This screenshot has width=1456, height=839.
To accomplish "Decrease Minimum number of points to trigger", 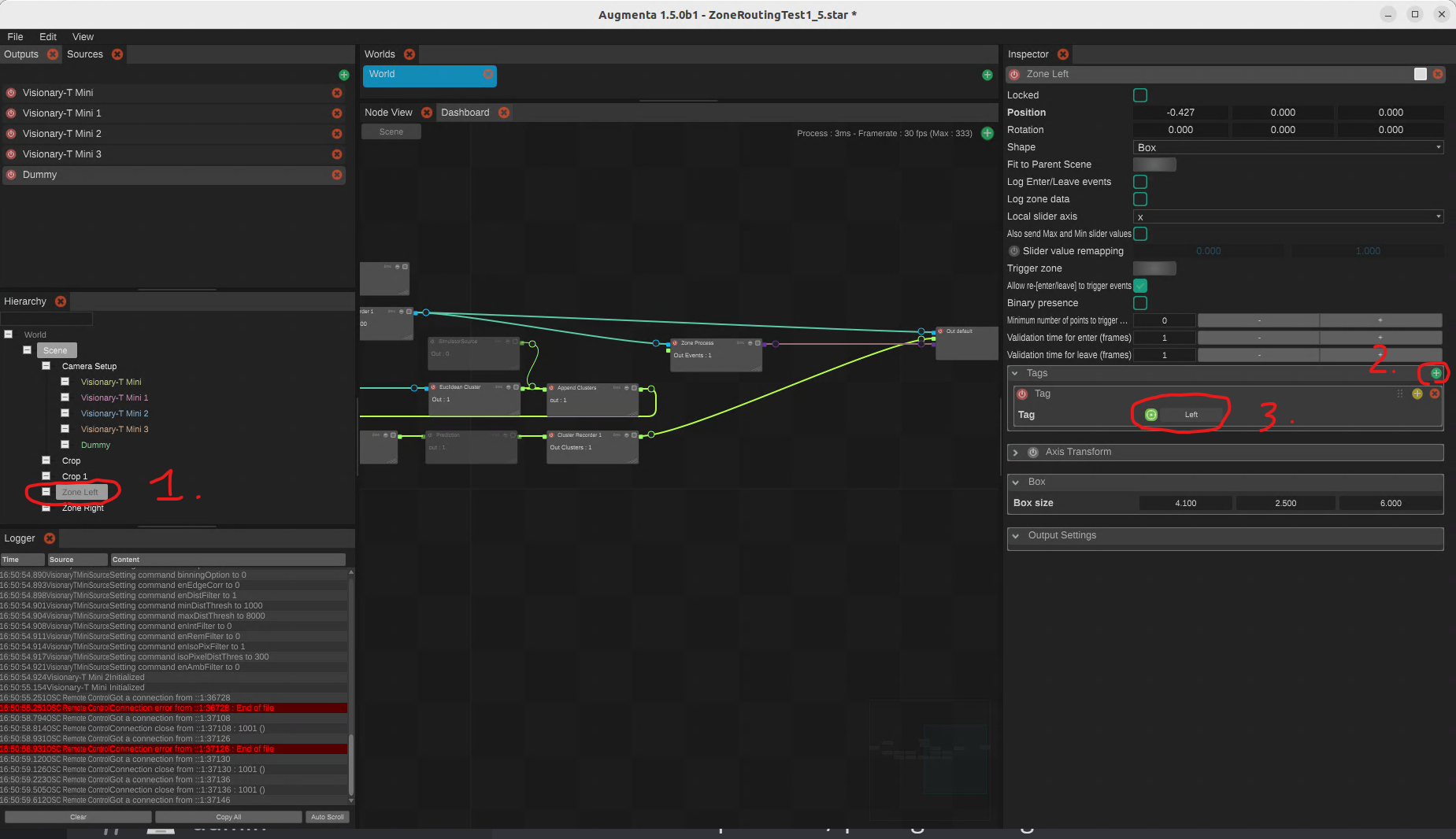I will tap(1258, 320).
